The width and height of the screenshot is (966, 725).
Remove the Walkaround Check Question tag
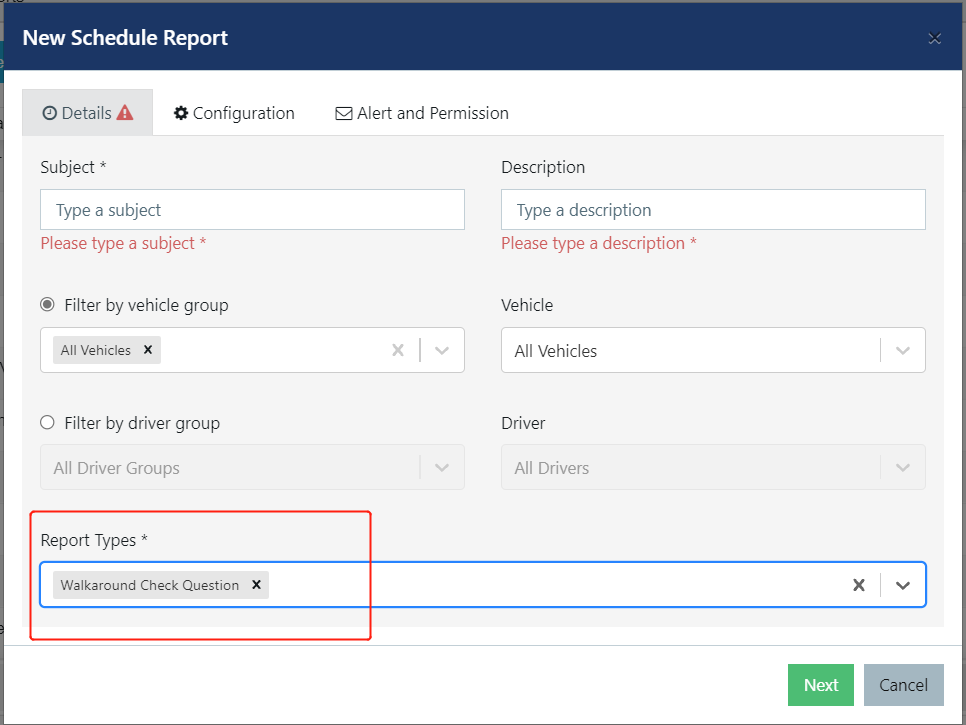coord(256,585)
